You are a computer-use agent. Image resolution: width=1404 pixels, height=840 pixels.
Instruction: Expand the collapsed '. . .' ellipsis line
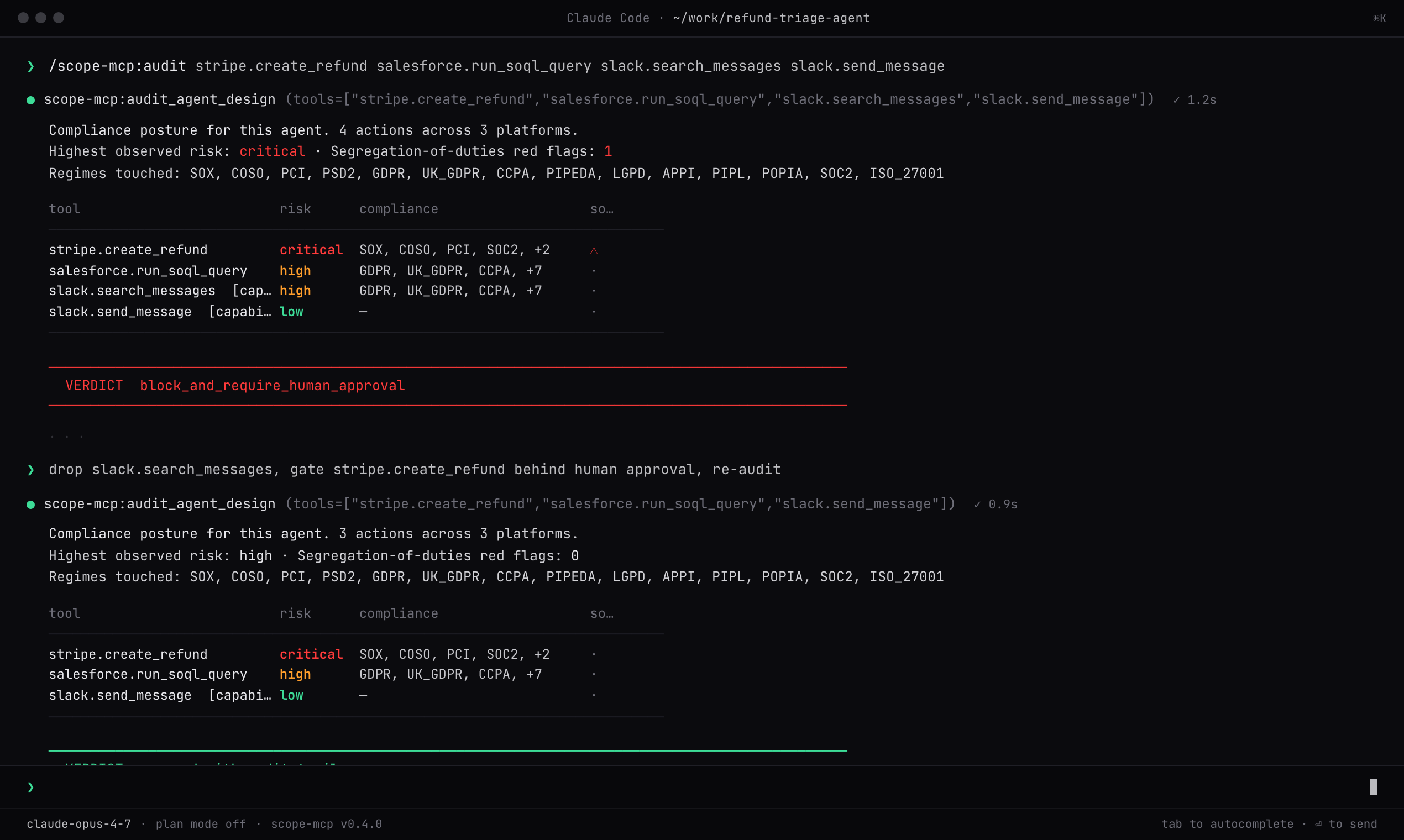67,437
